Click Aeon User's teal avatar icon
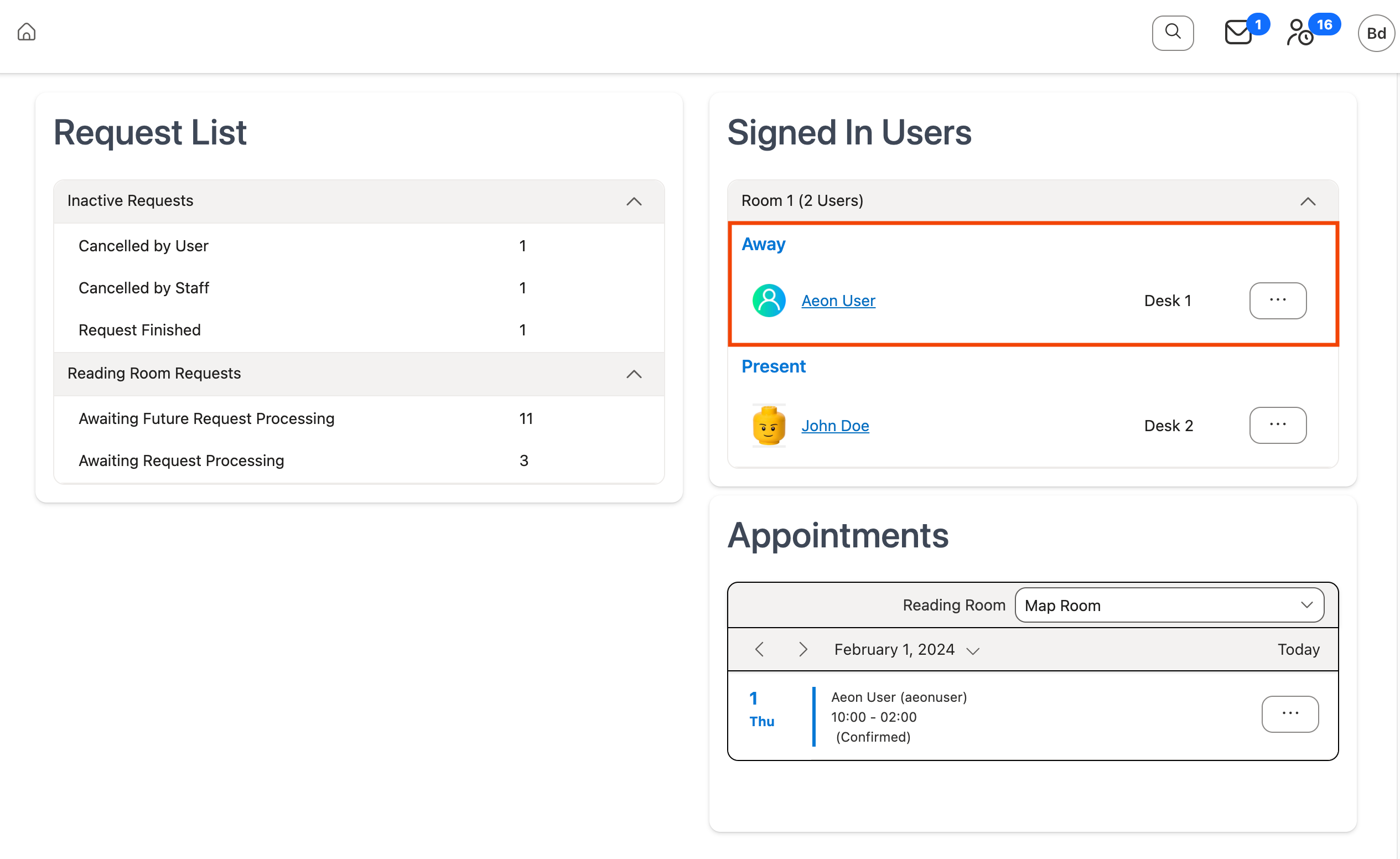This screenshot has width=1400, height=859. point(769,301)
